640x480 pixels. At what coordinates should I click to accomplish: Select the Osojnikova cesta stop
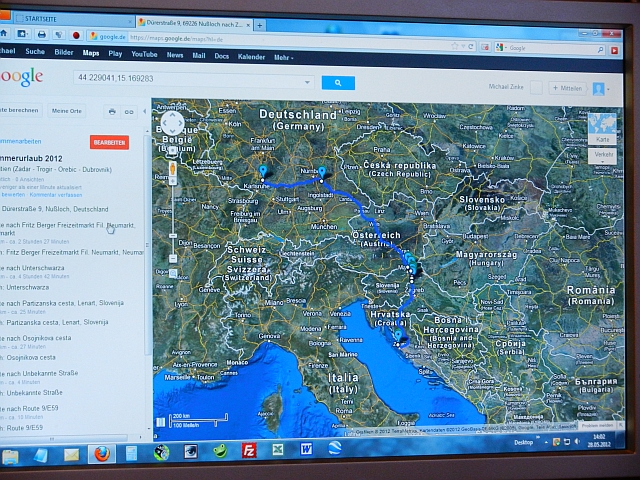click(31, 358)
